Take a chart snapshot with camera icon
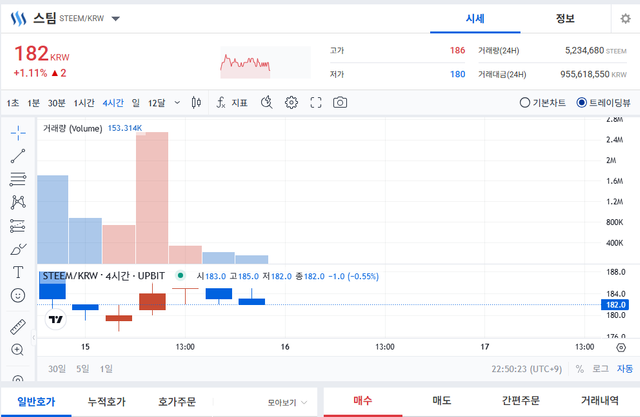 point(340,102)
